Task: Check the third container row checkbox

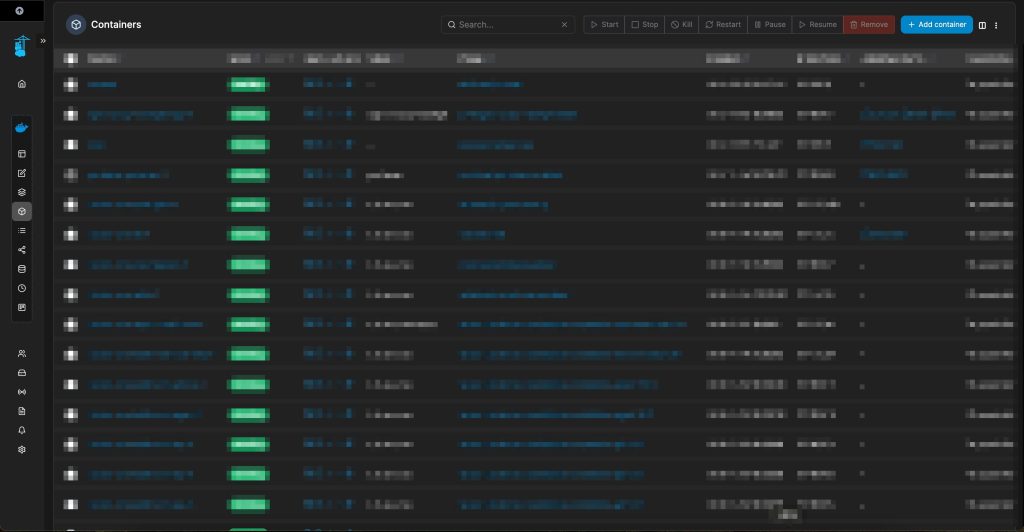Action: [x=71, y=145]
